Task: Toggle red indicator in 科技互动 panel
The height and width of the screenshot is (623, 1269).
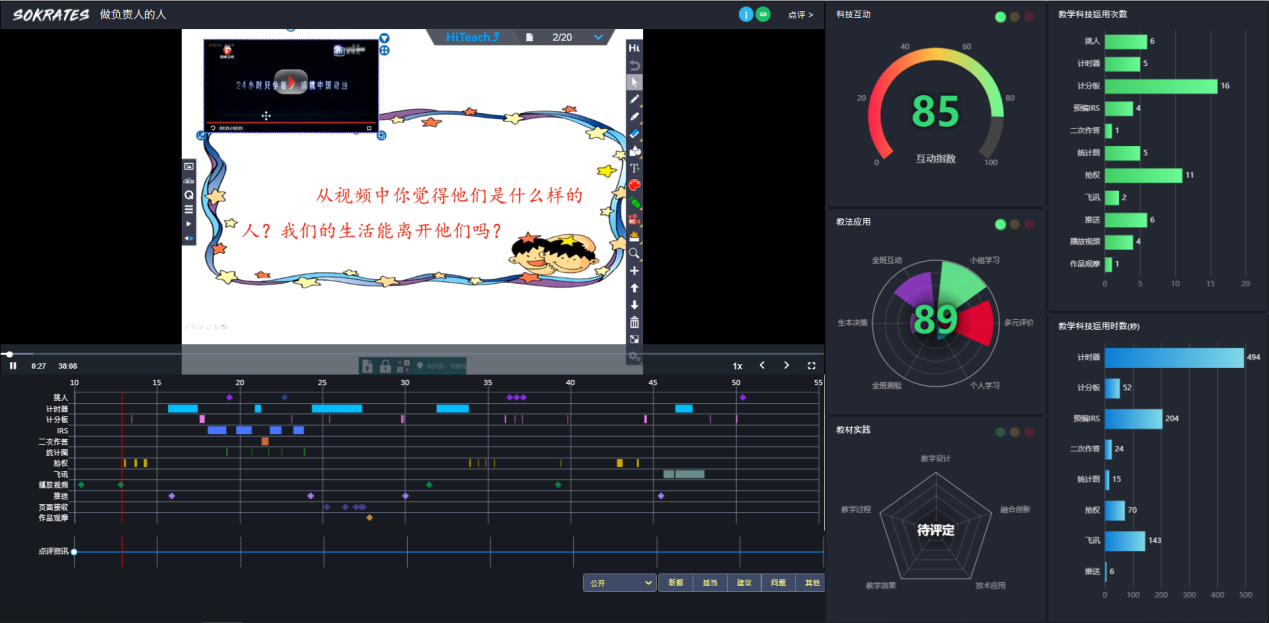Action: click(1029, 17)
